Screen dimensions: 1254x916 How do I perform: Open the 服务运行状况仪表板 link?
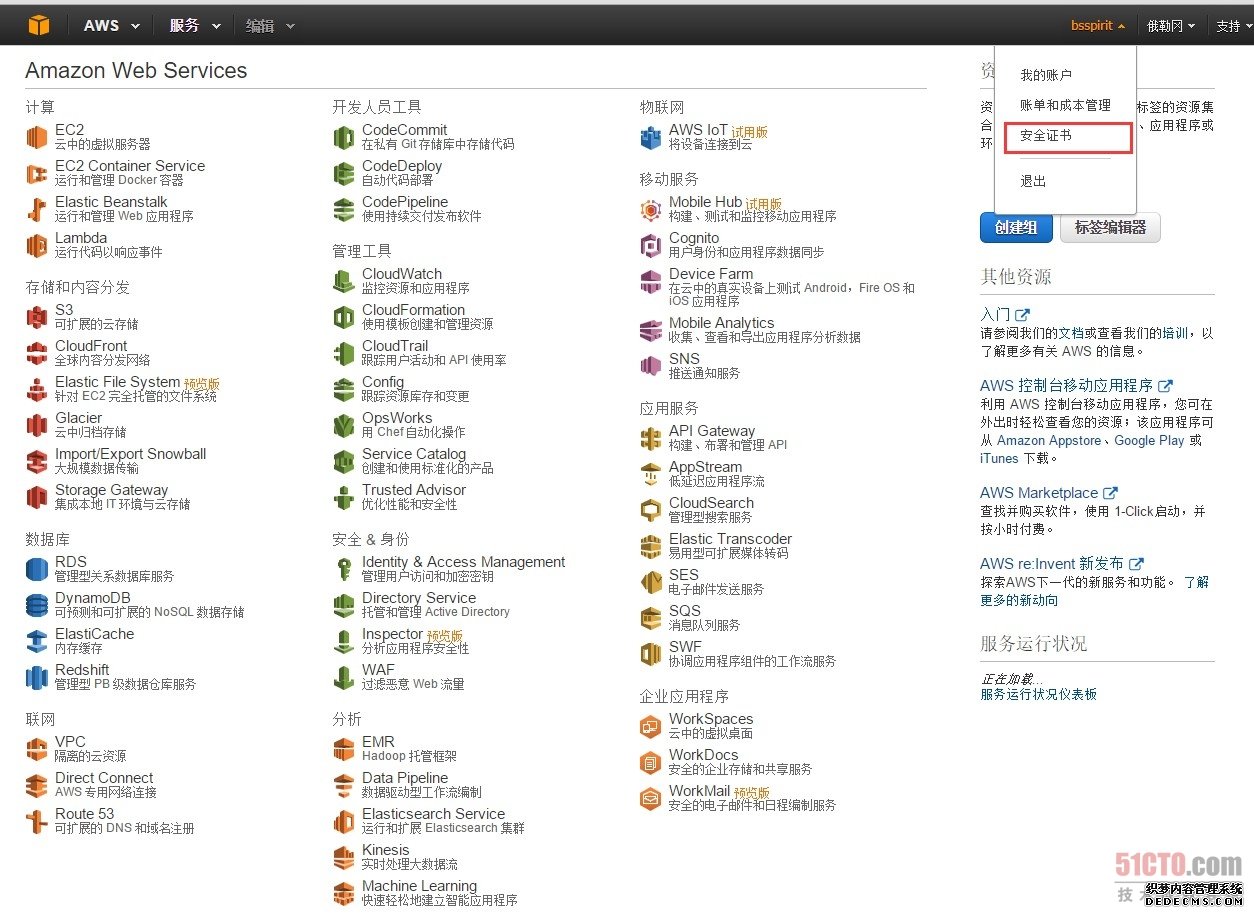click(x=1038, y=694)
